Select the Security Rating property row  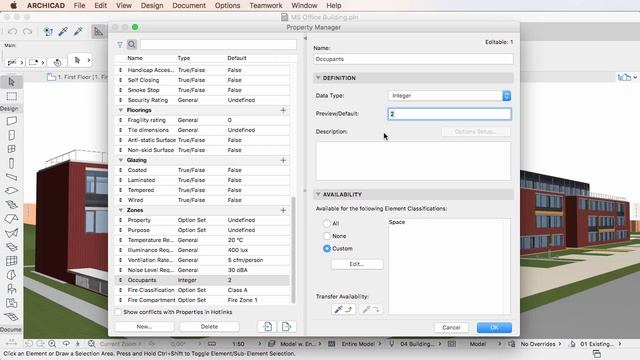point(202,100)
